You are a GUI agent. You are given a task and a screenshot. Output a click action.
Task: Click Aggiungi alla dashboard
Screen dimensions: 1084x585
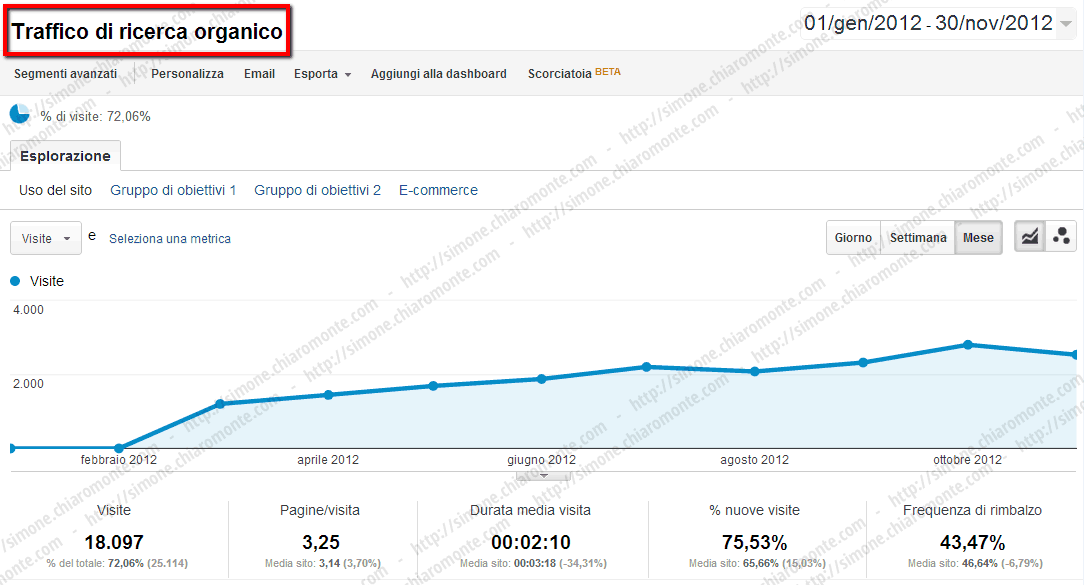pos(438,74)
